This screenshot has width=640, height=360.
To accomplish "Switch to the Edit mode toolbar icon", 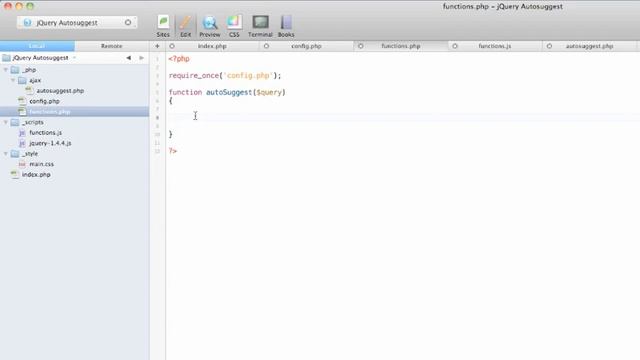I will (185, 27).
